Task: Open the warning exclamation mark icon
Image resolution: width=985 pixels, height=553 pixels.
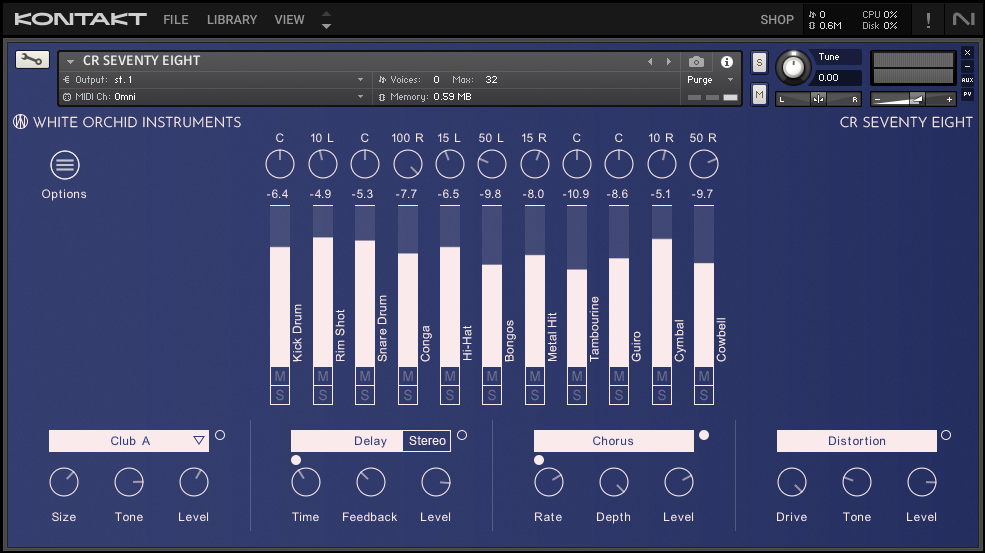Action: 928,20
